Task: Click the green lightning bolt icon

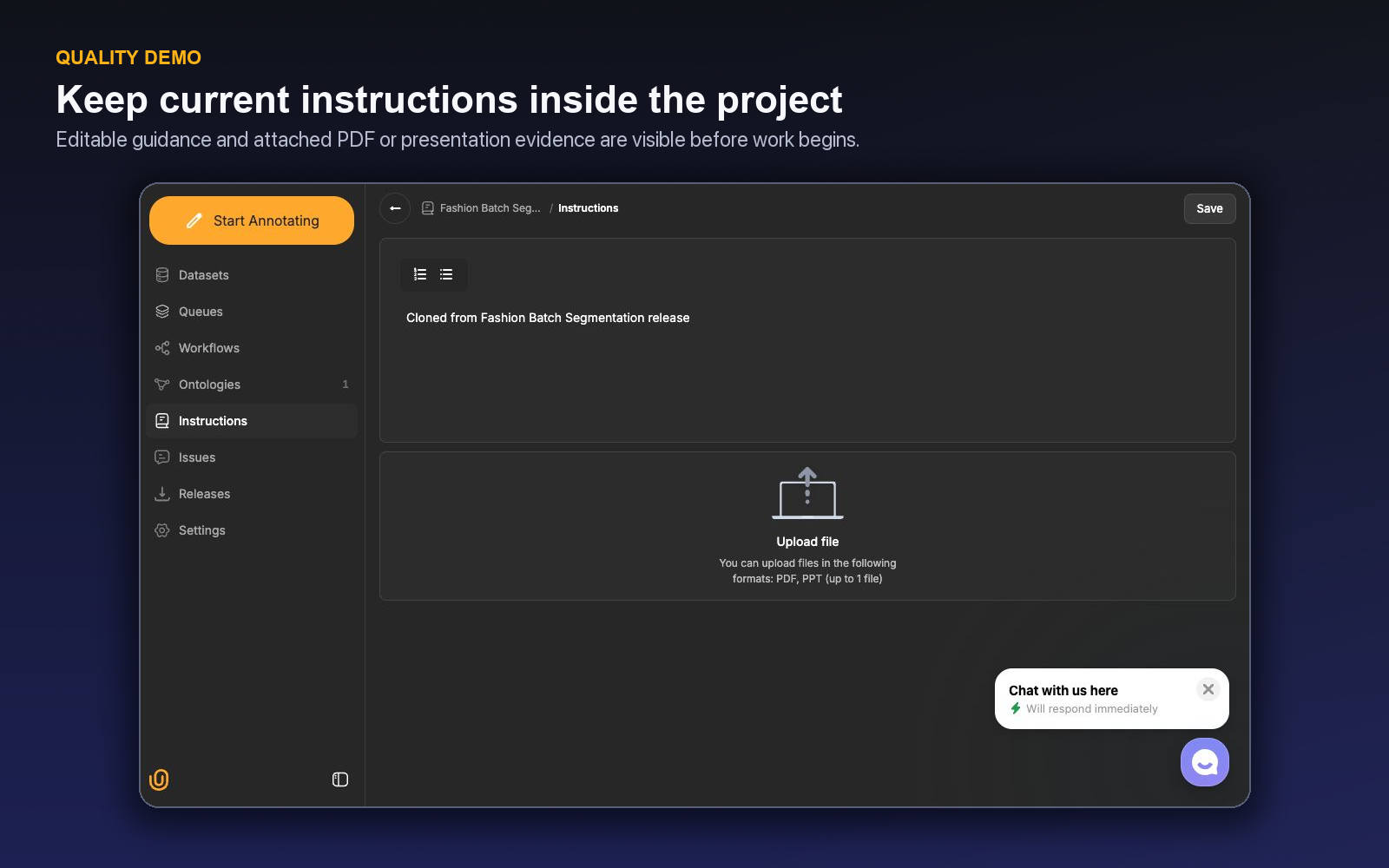Action: (1016, 709)
